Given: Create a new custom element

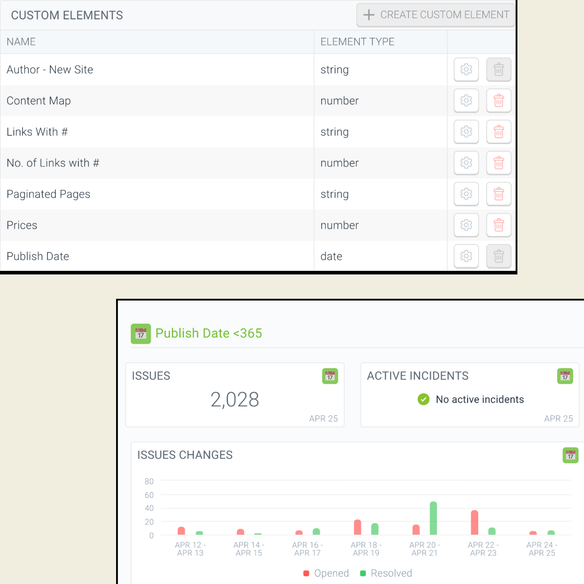Looking at the screenshot, I should coord(435,15).
